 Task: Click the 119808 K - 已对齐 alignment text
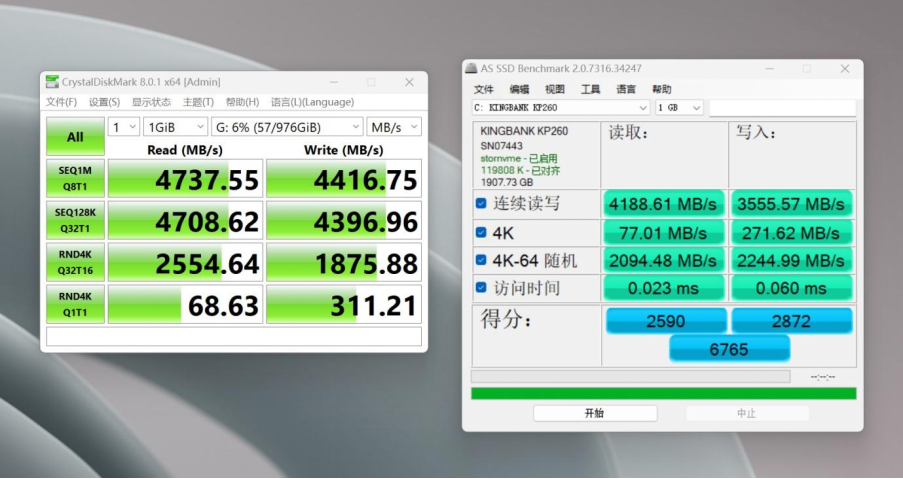coord(521,170)
